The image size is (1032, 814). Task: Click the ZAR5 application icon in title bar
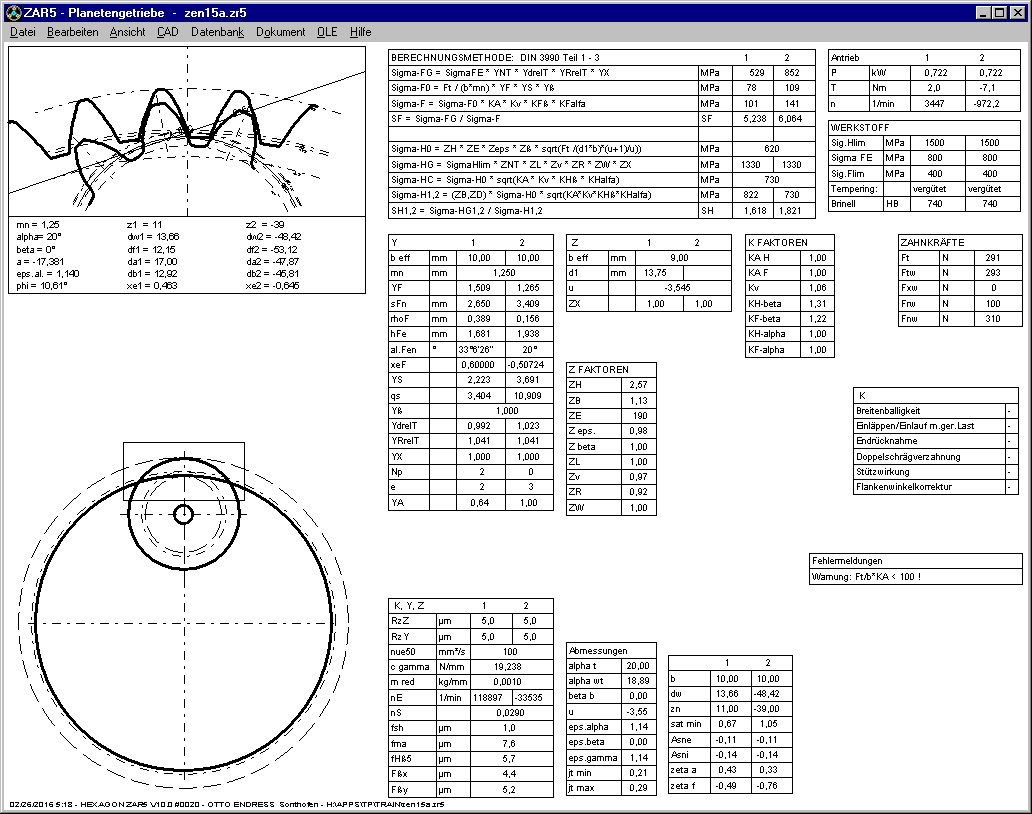point(13,12)
